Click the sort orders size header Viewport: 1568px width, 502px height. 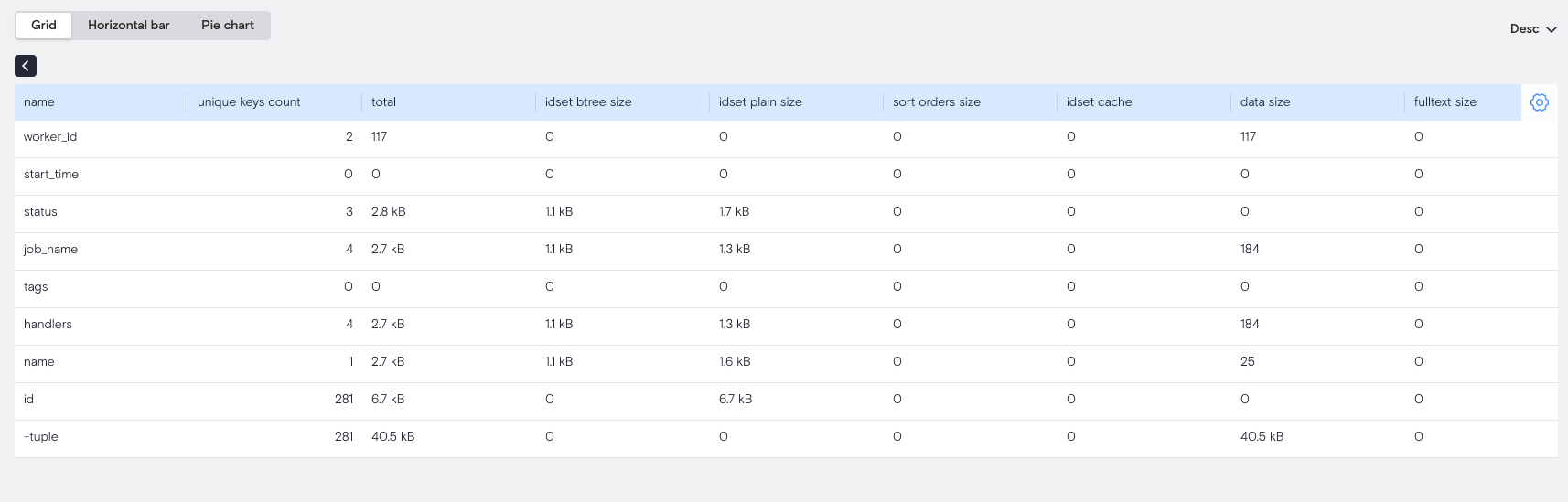tap(937, 102)
